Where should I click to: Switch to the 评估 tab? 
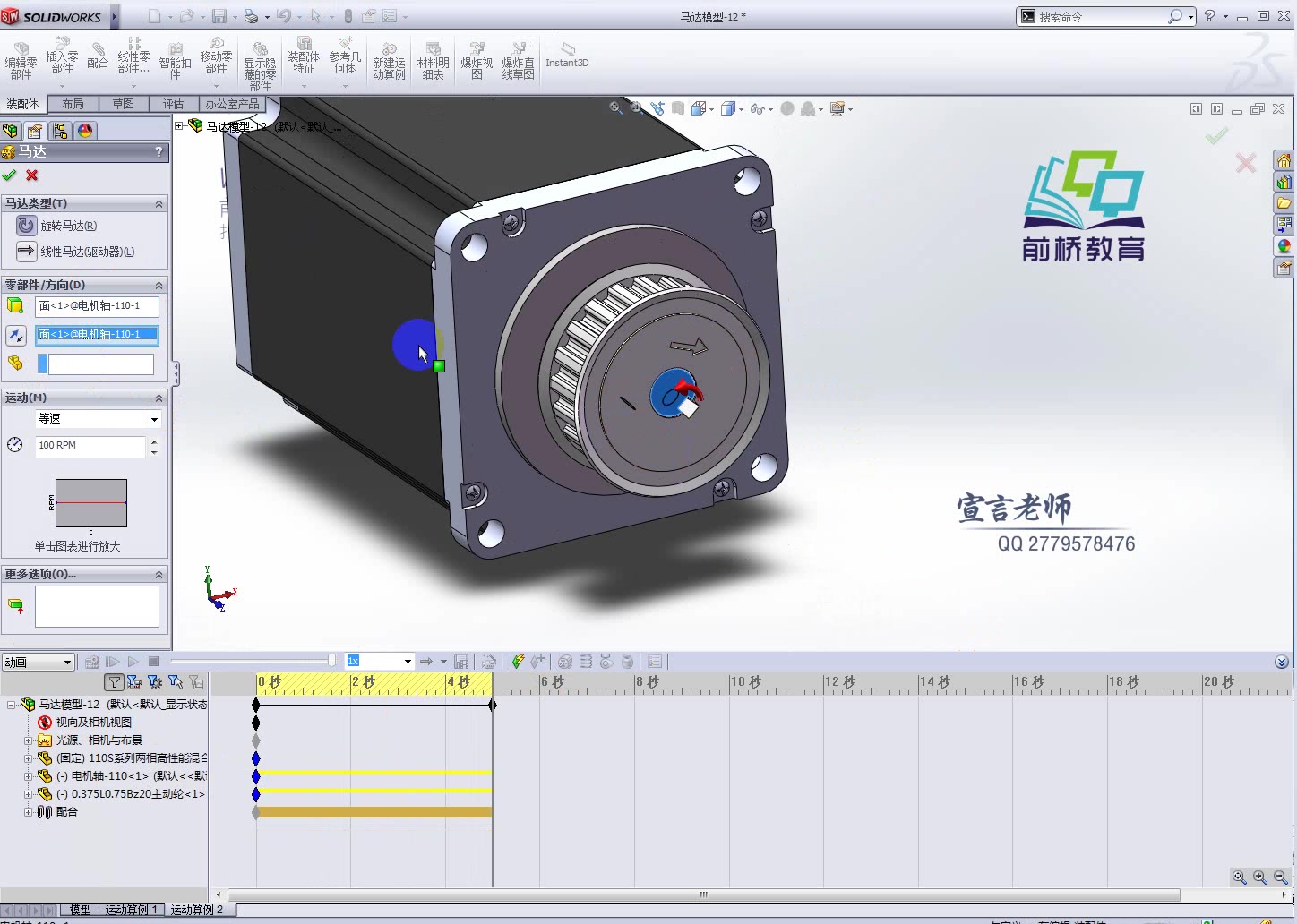tap(174, 104)
